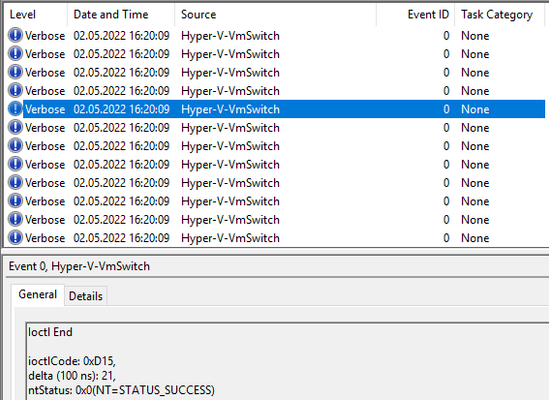Image resolution: width=549 pixels, height=400 pixels.
Task: Click the Verbose icon of the second-to-last event
Action: pos(15,219)
